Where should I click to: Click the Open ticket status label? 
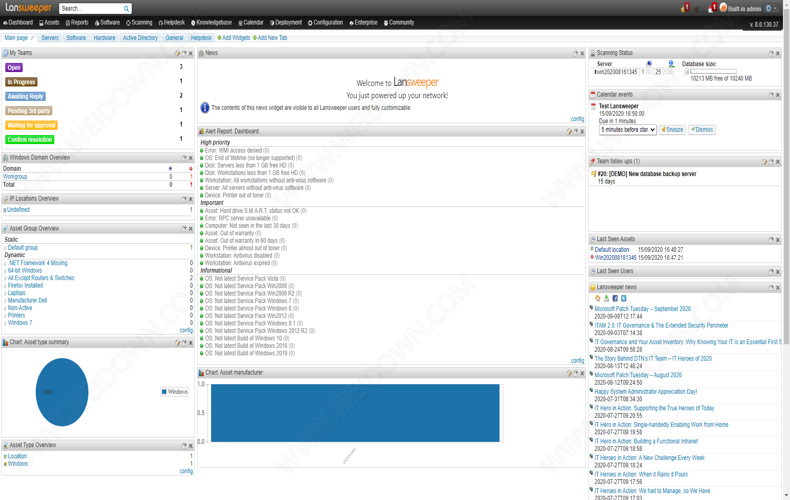pyautogui.click(x=14, y=68)
